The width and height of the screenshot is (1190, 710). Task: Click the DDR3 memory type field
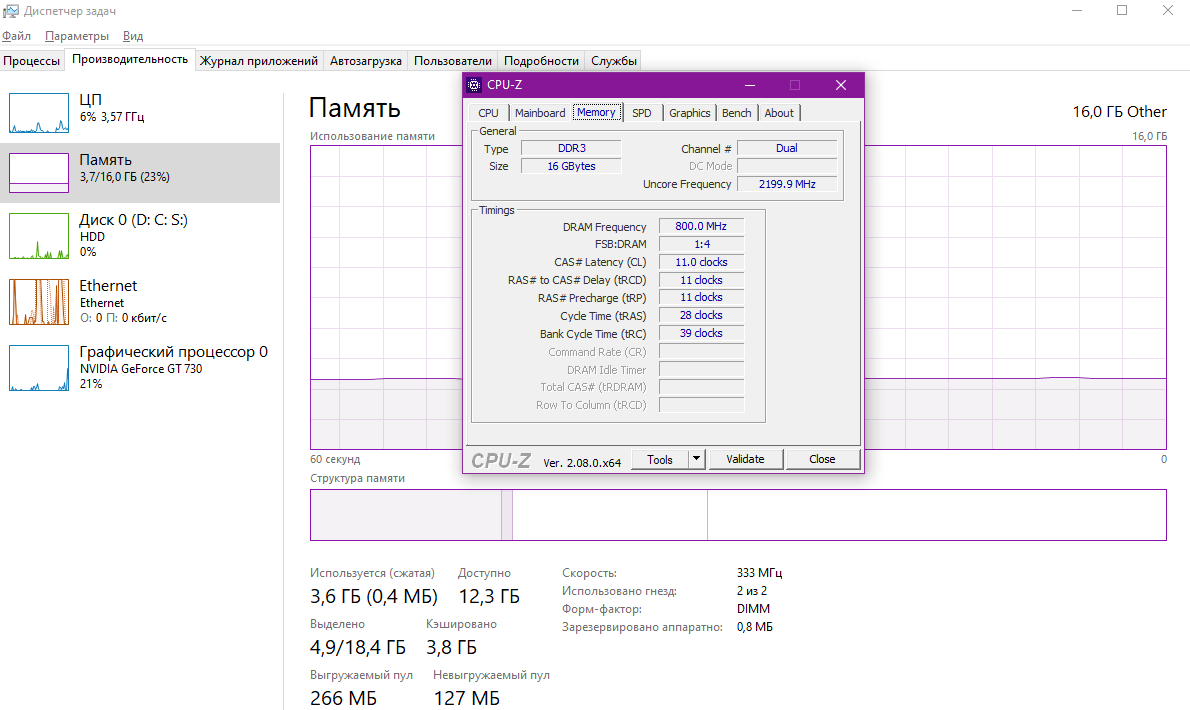(571, 149)
